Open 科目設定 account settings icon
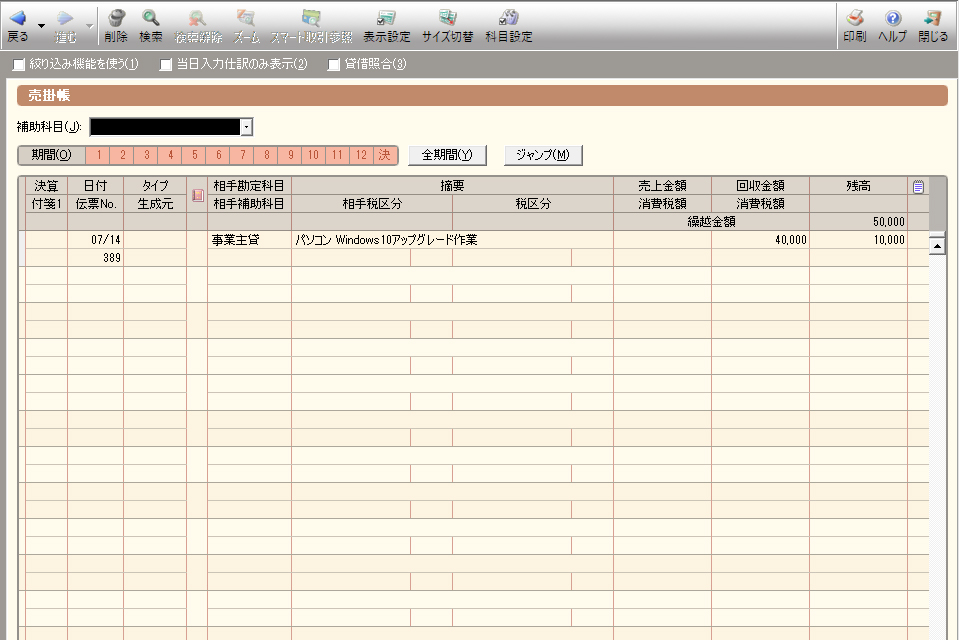Viewport: 960px width, 640px height. pyautogui.click(x=509, y=18)
